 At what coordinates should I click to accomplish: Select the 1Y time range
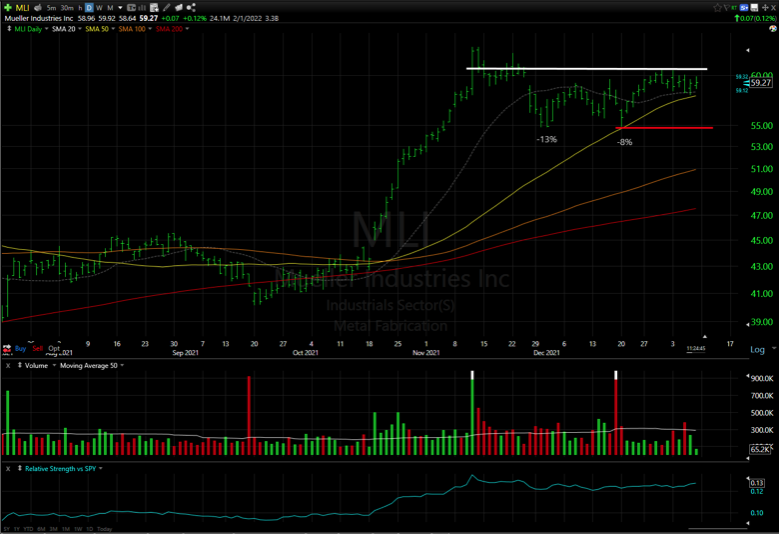tap(17, 529)
